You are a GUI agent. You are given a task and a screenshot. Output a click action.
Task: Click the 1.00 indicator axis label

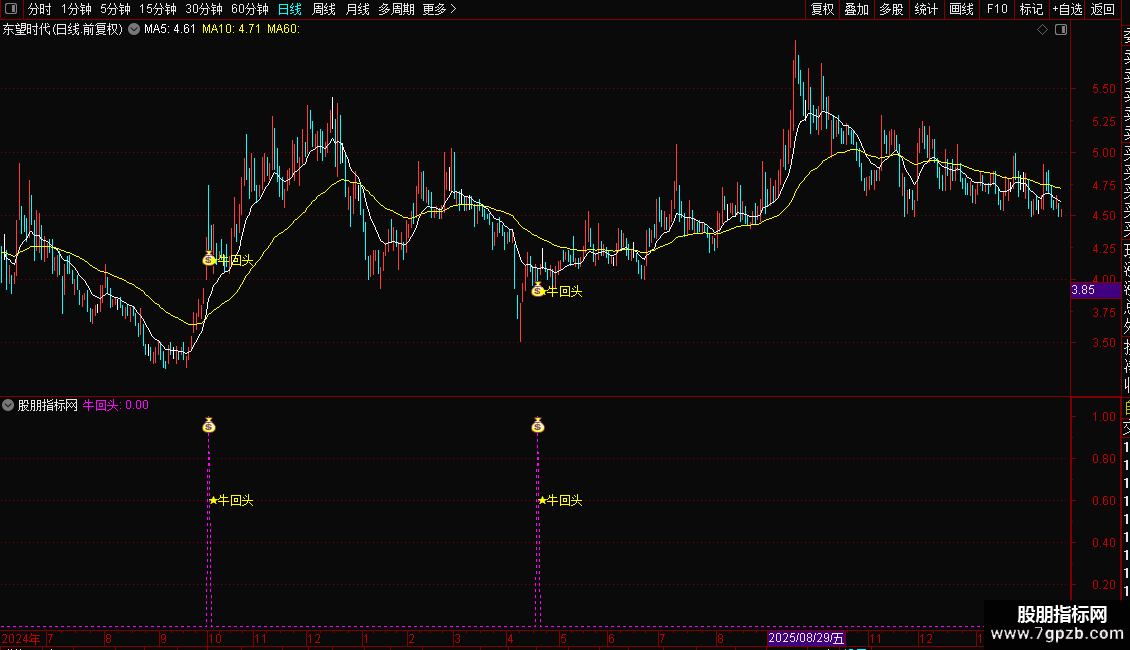[1103, 417]
